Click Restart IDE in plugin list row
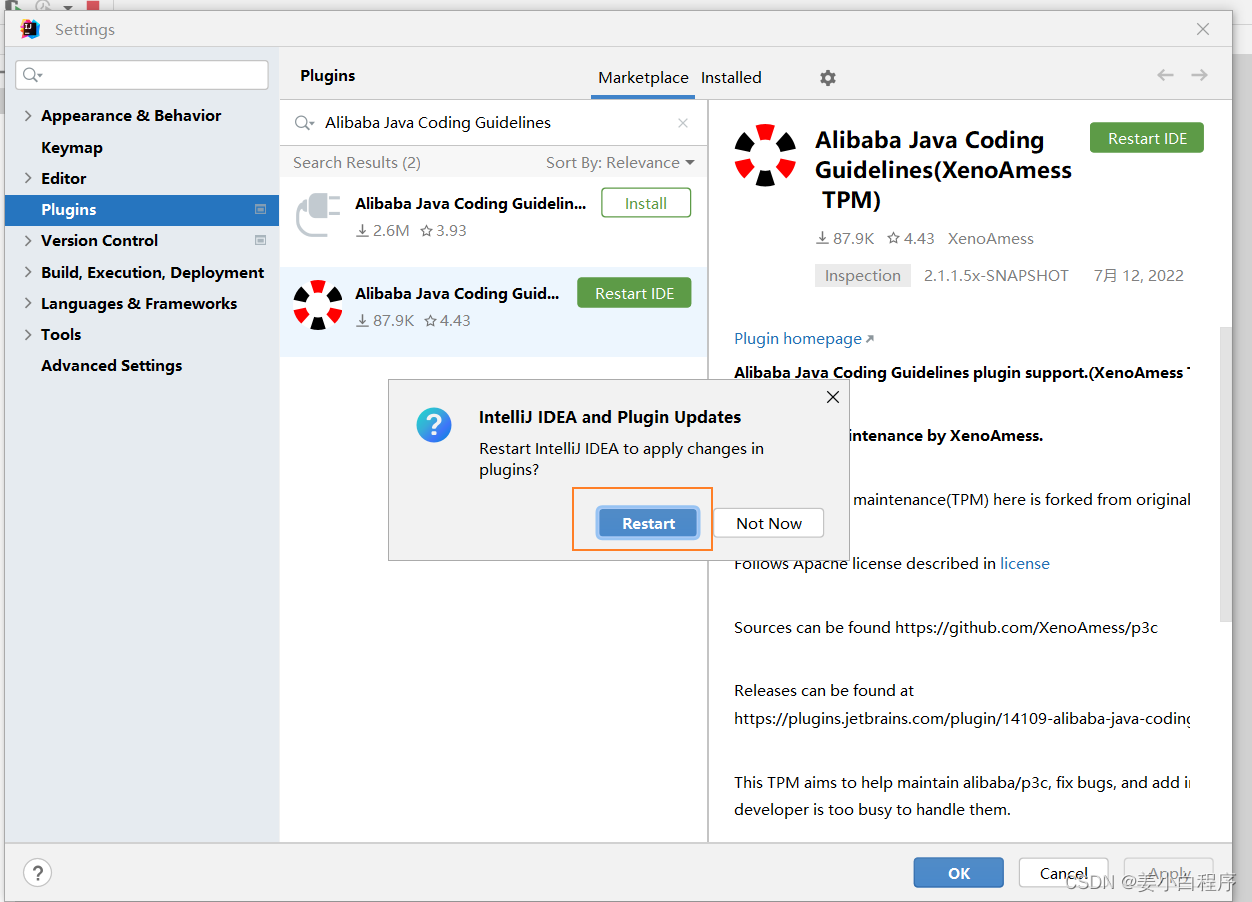This screenshot has width=1252, height=902. [634, 293]
